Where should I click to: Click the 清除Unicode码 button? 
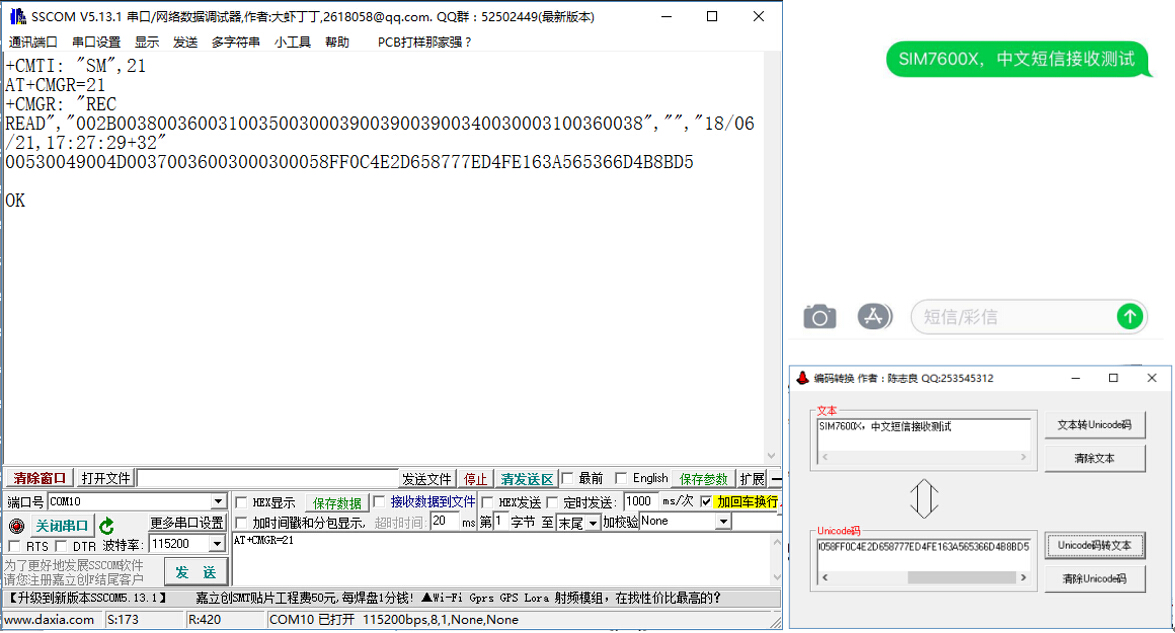click(1094, 578)
